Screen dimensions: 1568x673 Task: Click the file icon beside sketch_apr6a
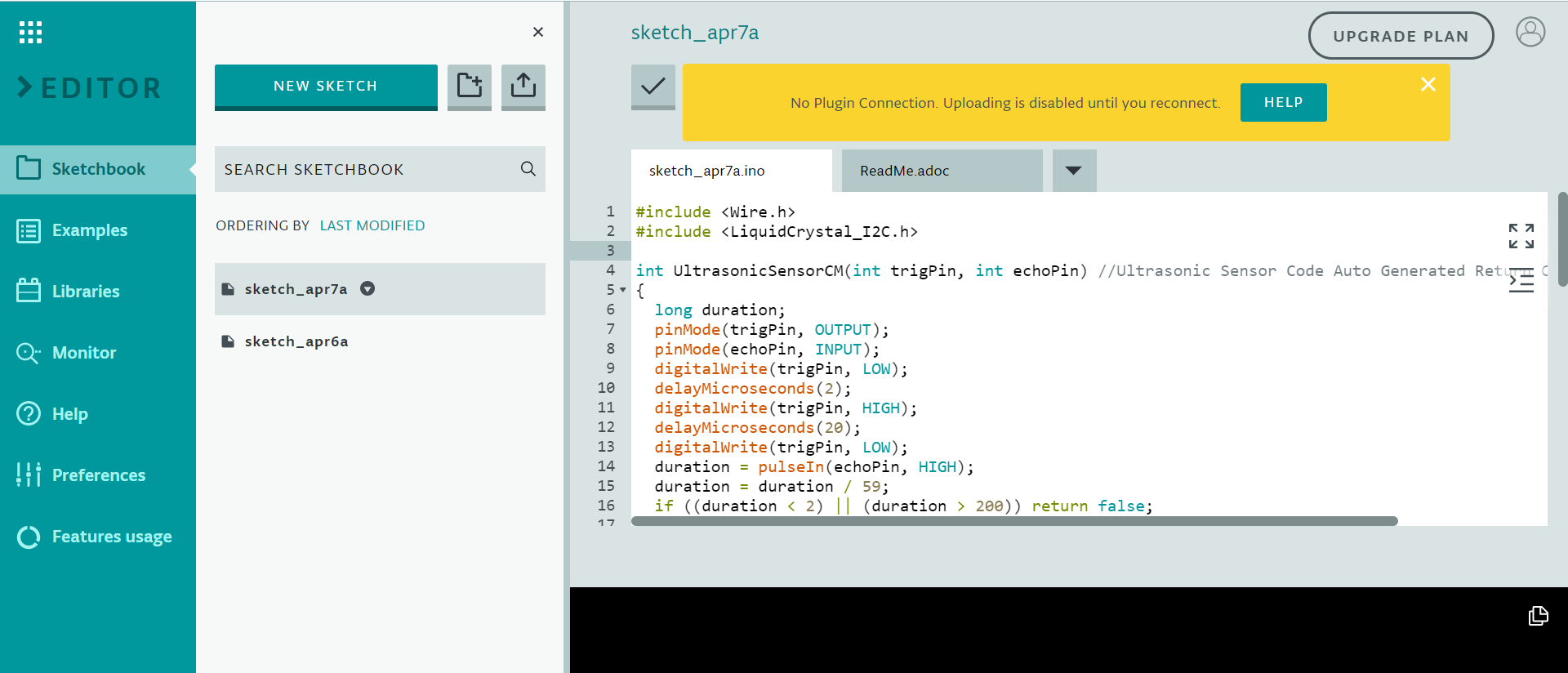coord(229,341)
